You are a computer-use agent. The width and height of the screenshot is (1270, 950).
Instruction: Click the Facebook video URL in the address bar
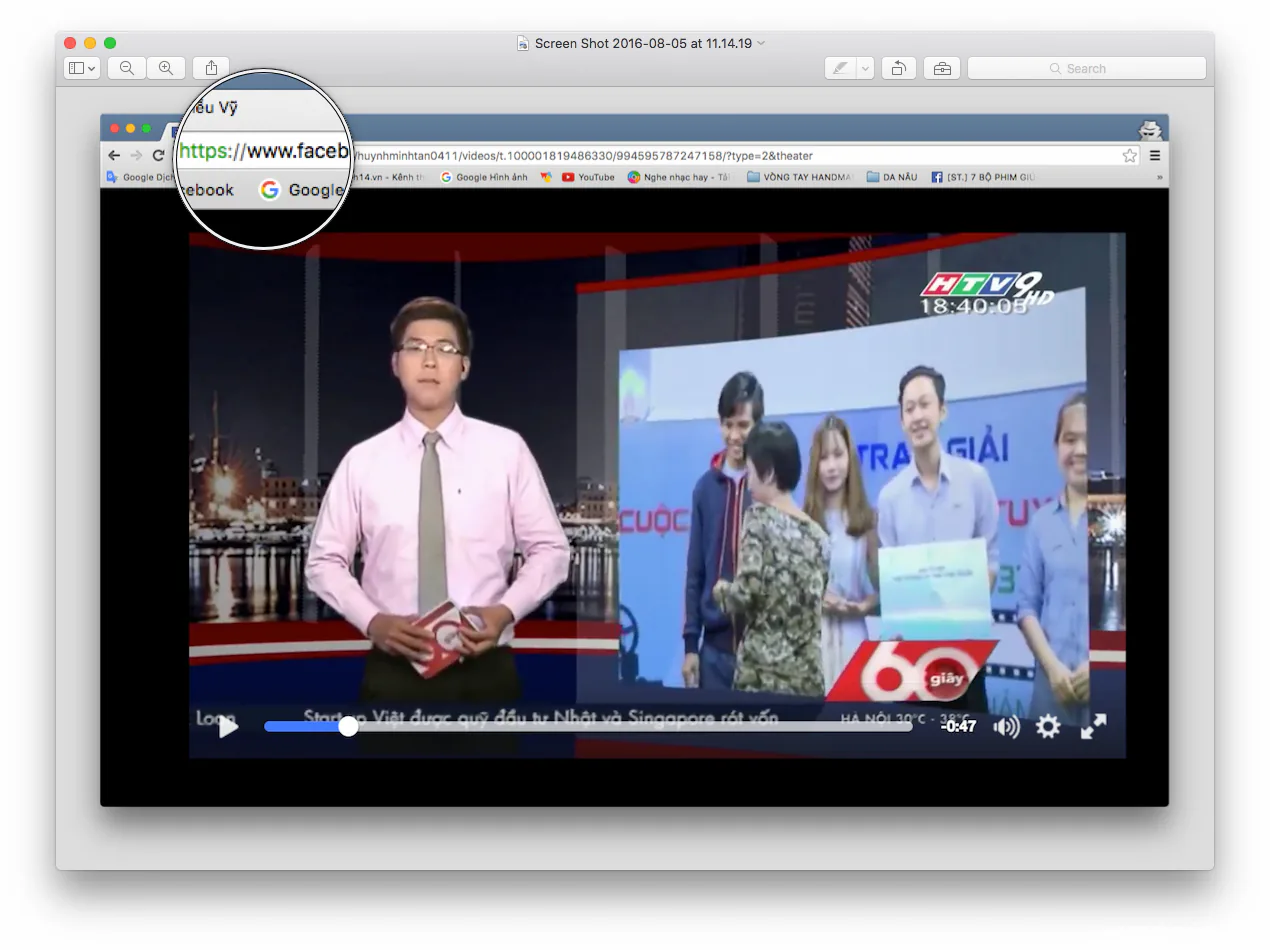coord(583,155)
